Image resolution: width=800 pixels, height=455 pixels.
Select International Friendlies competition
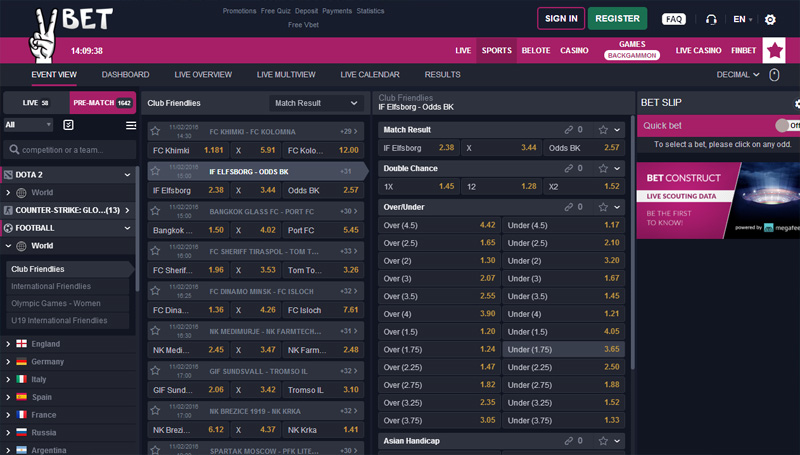point(67,286)
